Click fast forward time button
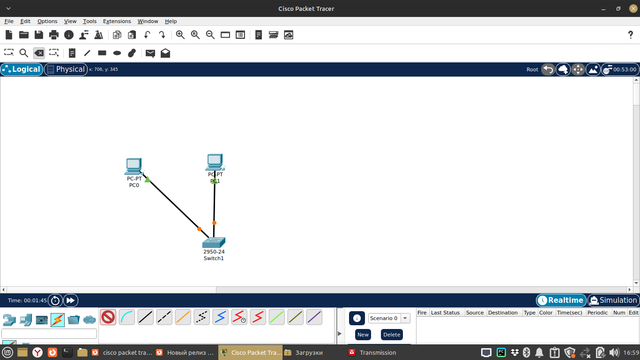Viewport: 640px width, 360px height. pyautogui.click(x=71, y=300)
